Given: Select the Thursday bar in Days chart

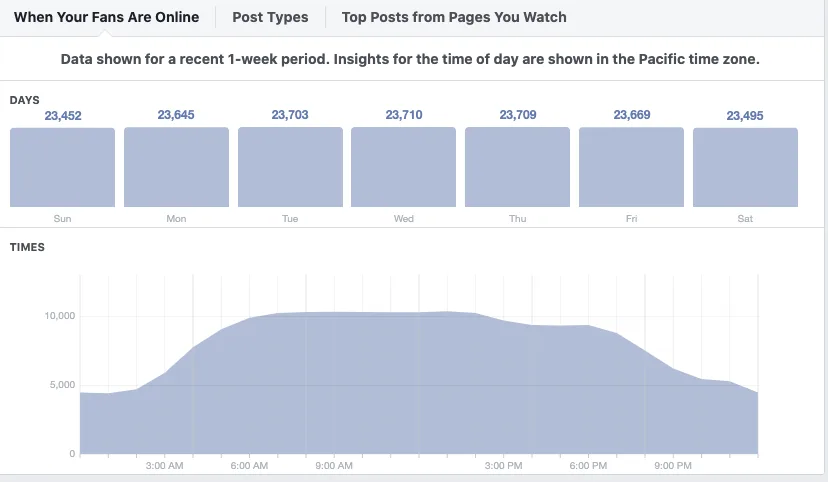Looking at the screenshot, I should click(x=518, y=167).
